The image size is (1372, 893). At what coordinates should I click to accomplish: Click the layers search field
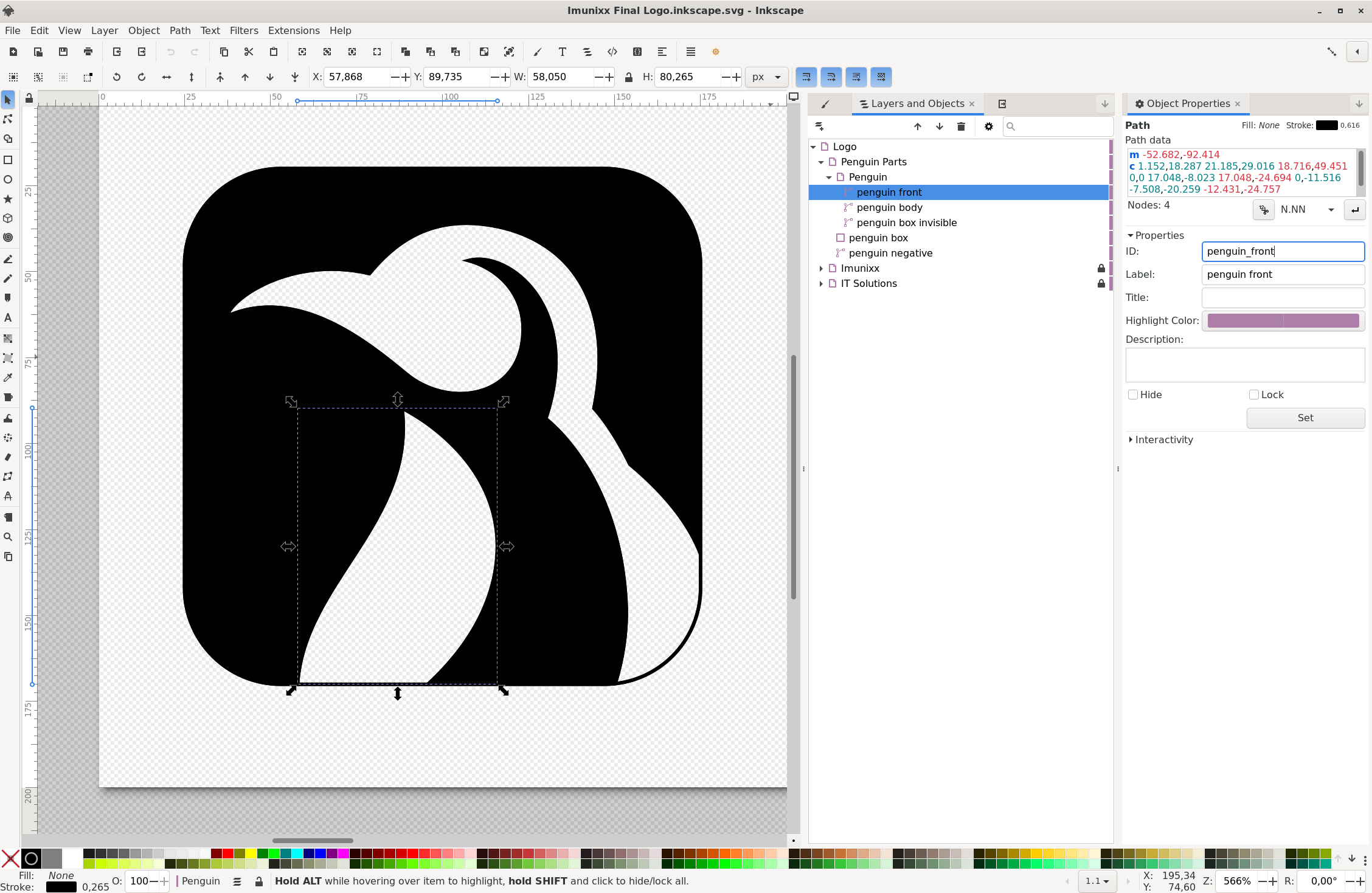1058,126
